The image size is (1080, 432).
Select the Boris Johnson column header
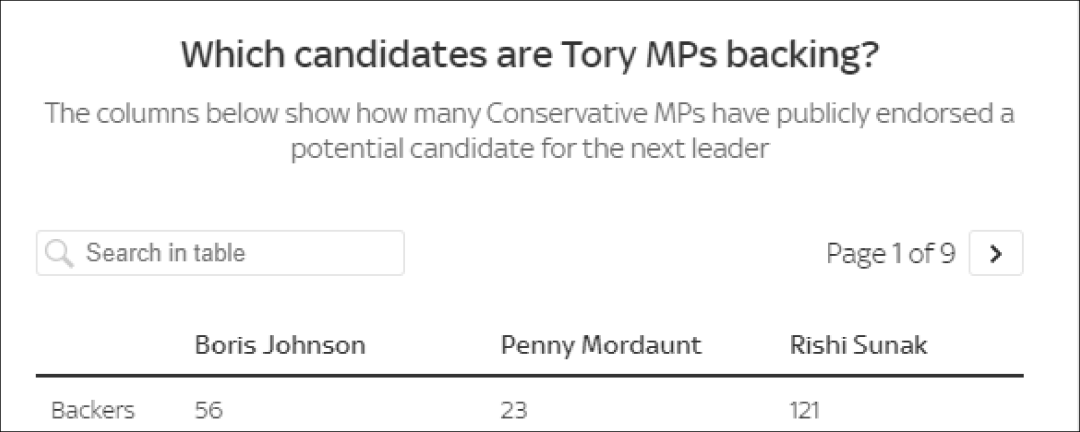point(280,344)
